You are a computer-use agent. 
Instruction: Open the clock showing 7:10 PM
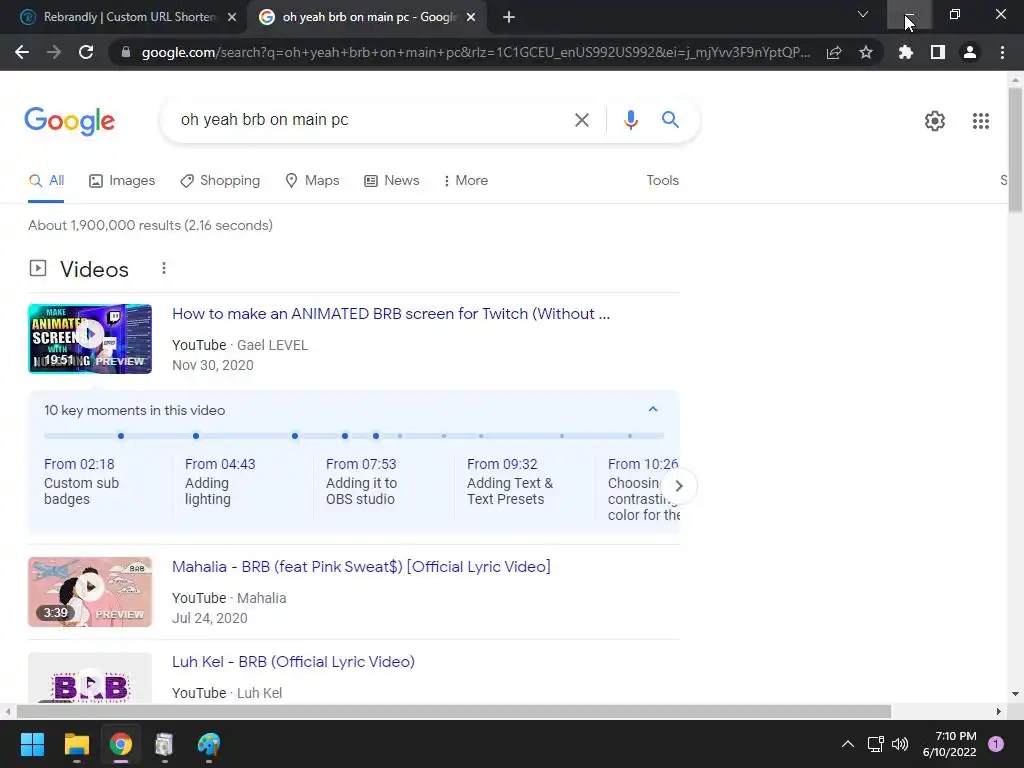[950, 744]
